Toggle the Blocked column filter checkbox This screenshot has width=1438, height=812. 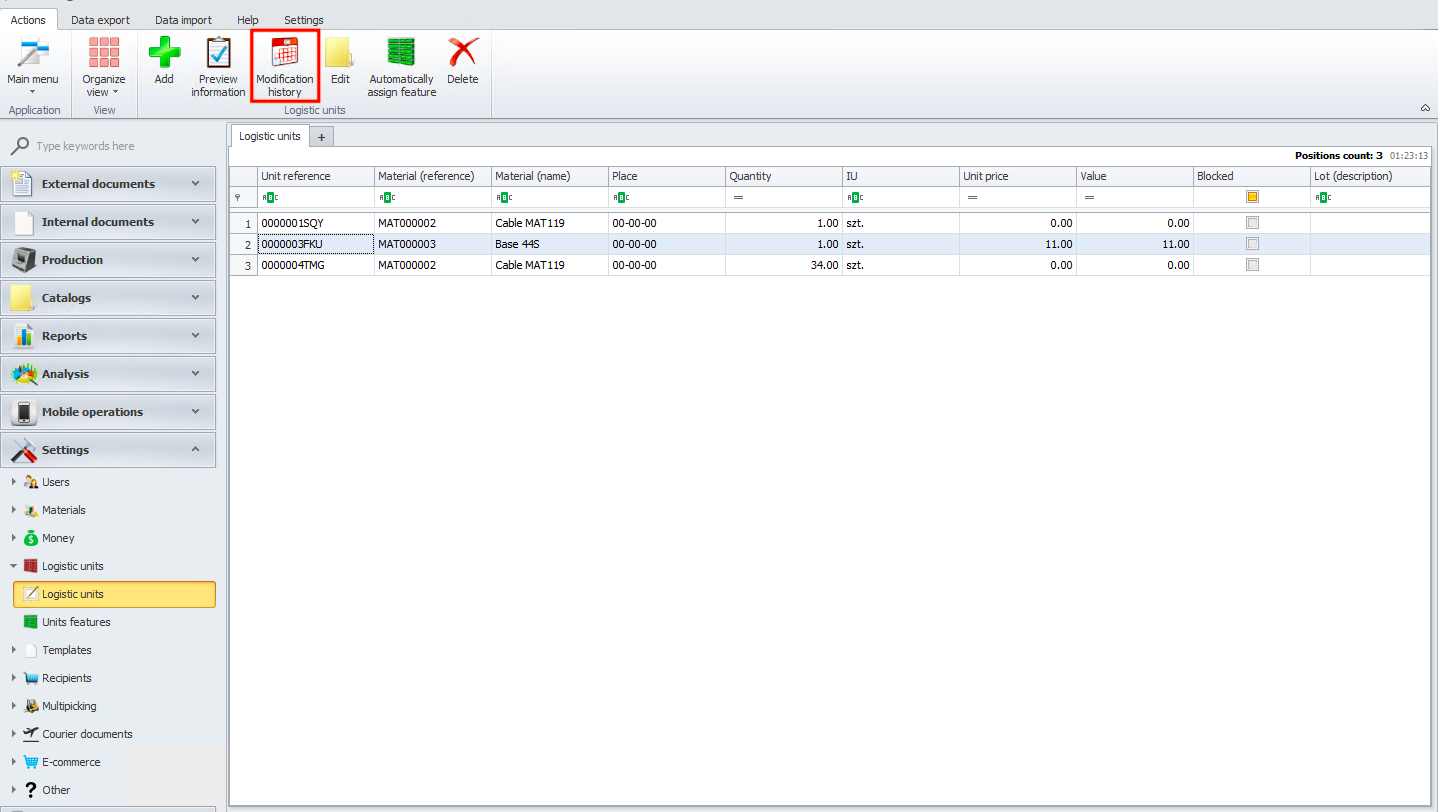1252,197
